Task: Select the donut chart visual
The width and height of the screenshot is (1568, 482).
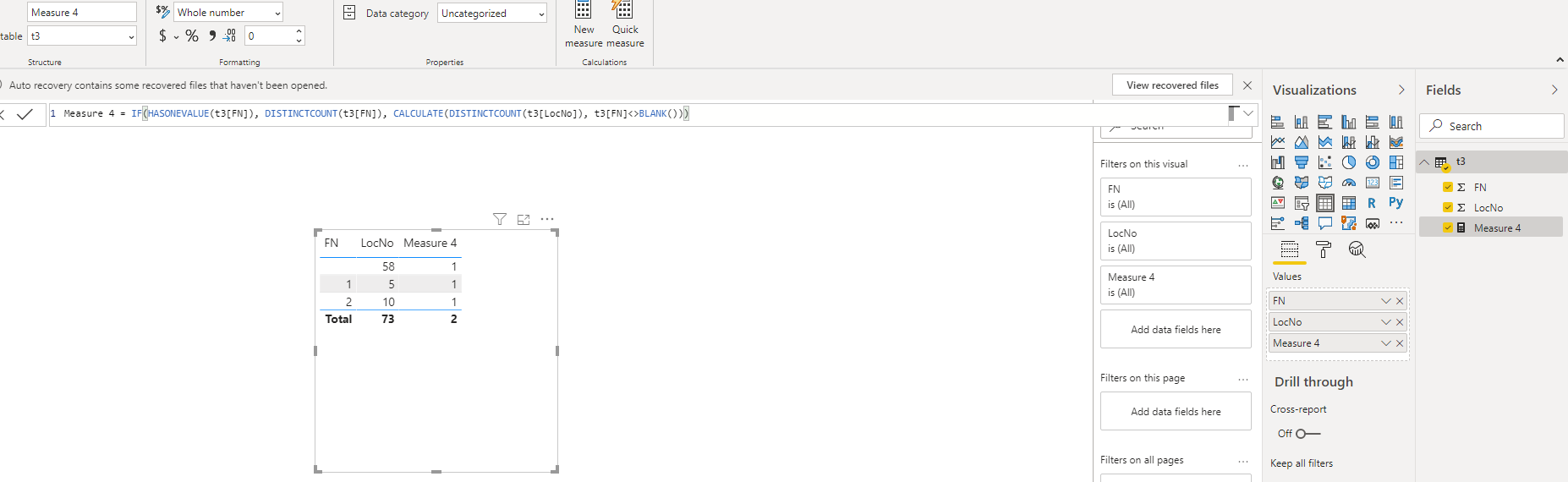Action: (x=1373, y=162)
